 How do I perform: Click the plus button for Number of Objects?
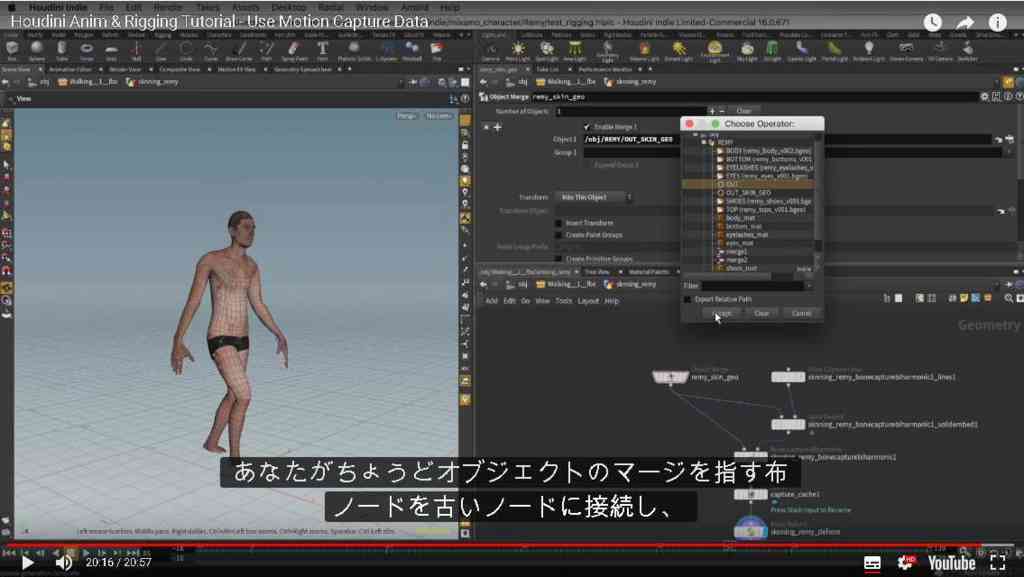[712, 111]
